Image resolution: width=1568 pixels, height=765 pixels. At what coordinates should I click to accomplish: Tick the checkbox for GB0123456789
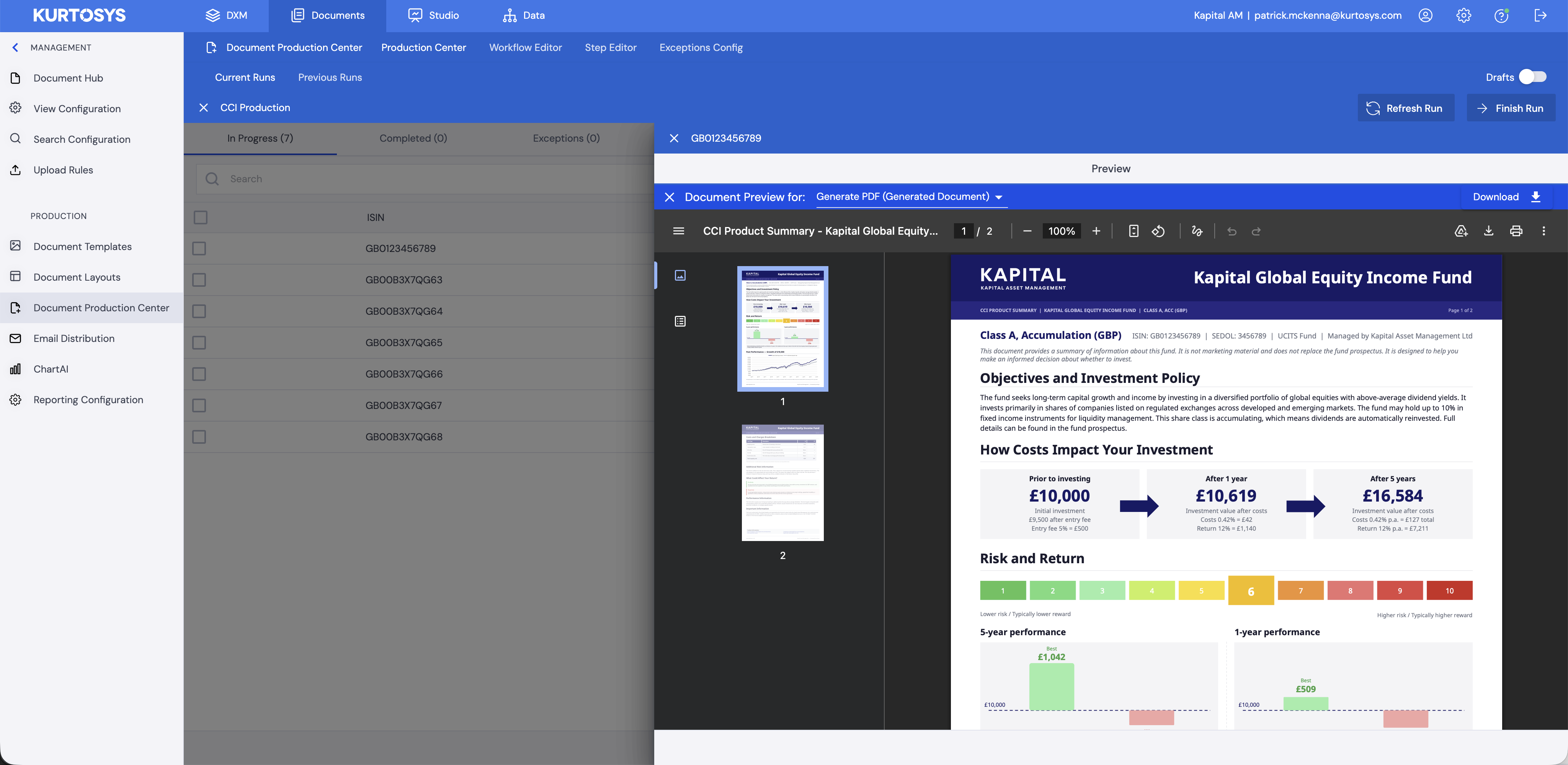[199, 248]
